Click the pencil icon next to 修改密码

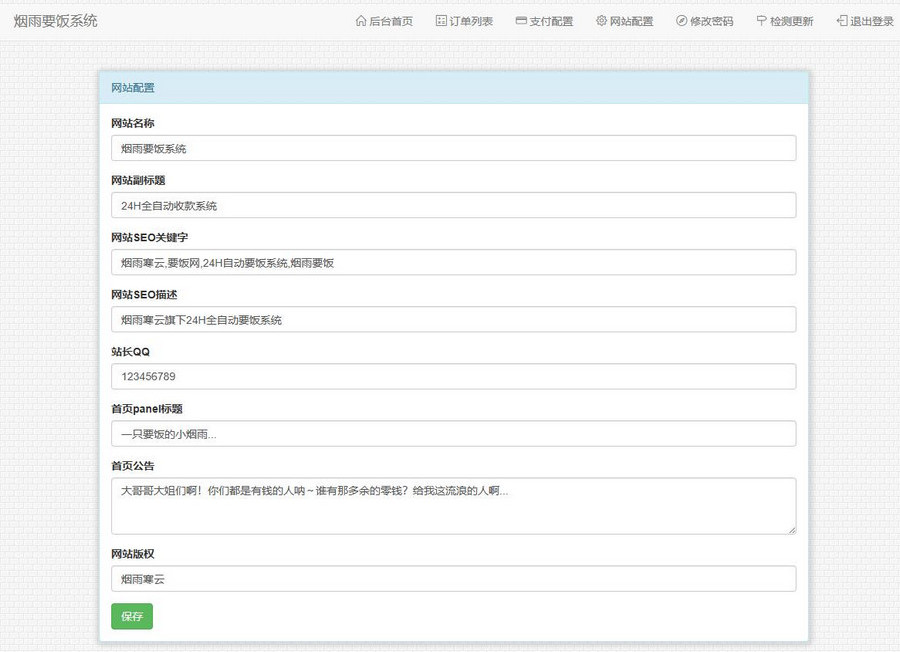[679, 20]
